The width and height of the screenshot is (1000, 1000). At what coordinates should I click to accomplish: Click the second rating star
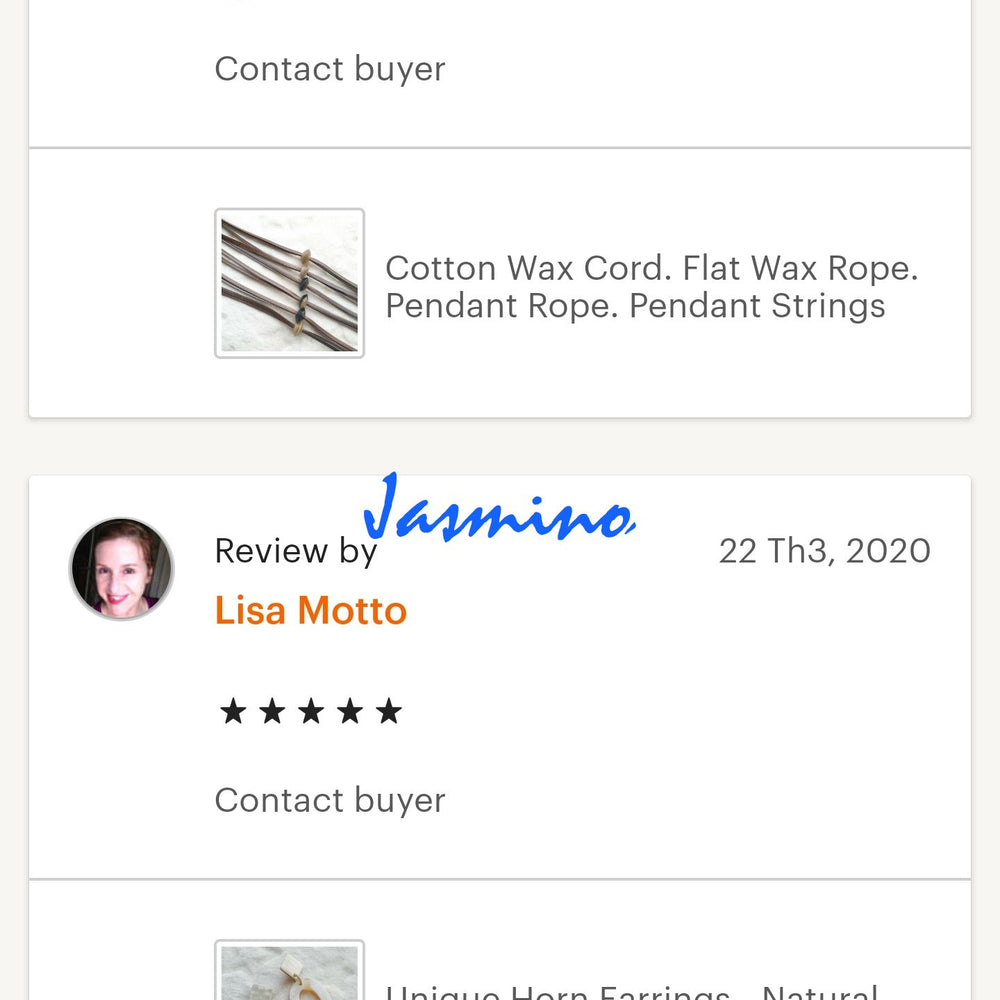[x=272, y=712]
